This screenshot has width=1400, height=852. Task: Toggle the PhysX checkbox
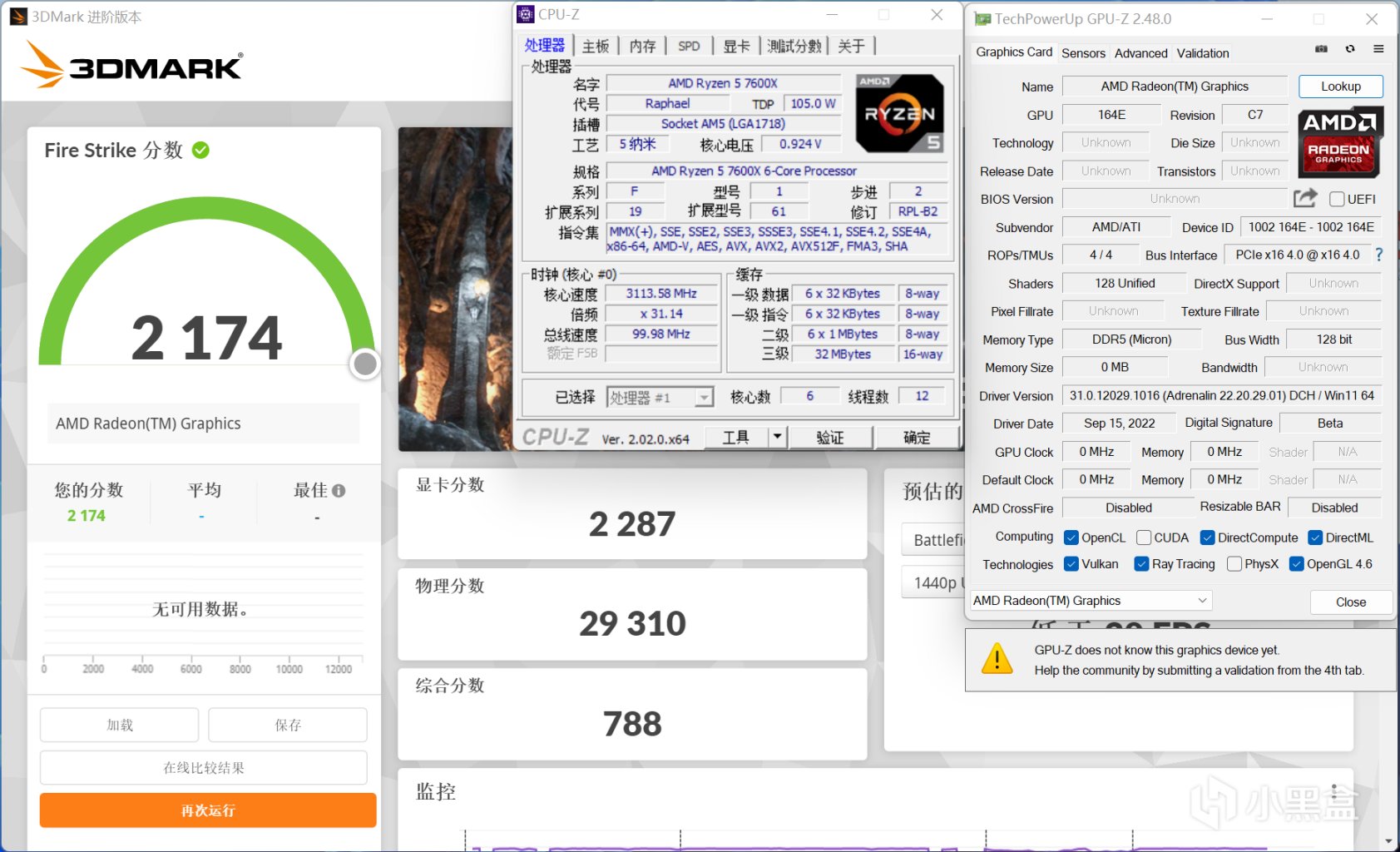[x=1234, y=564]
